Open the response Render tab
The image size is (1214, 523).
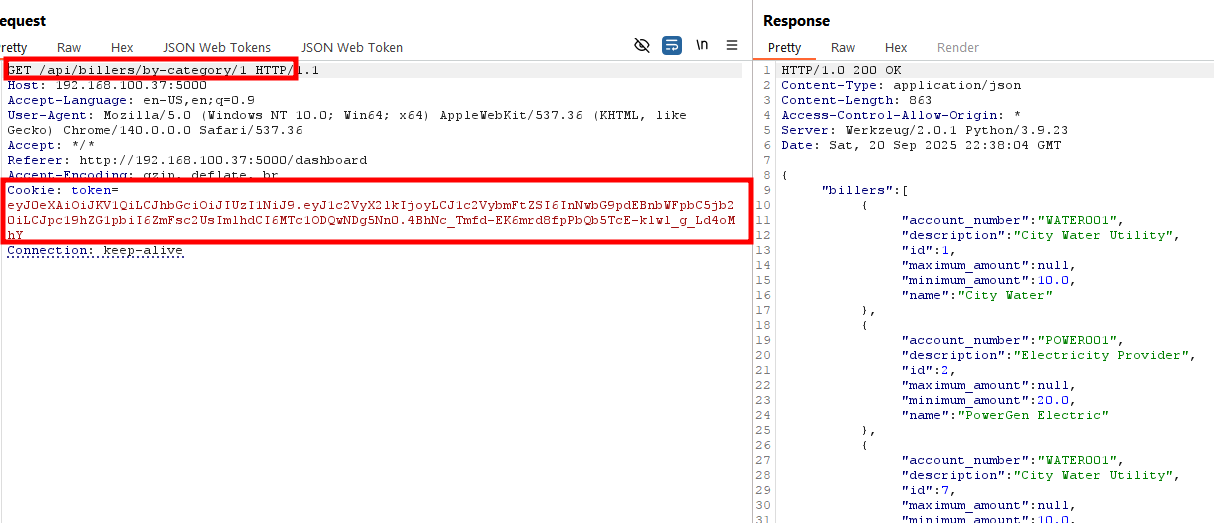[x=957, y=47]
